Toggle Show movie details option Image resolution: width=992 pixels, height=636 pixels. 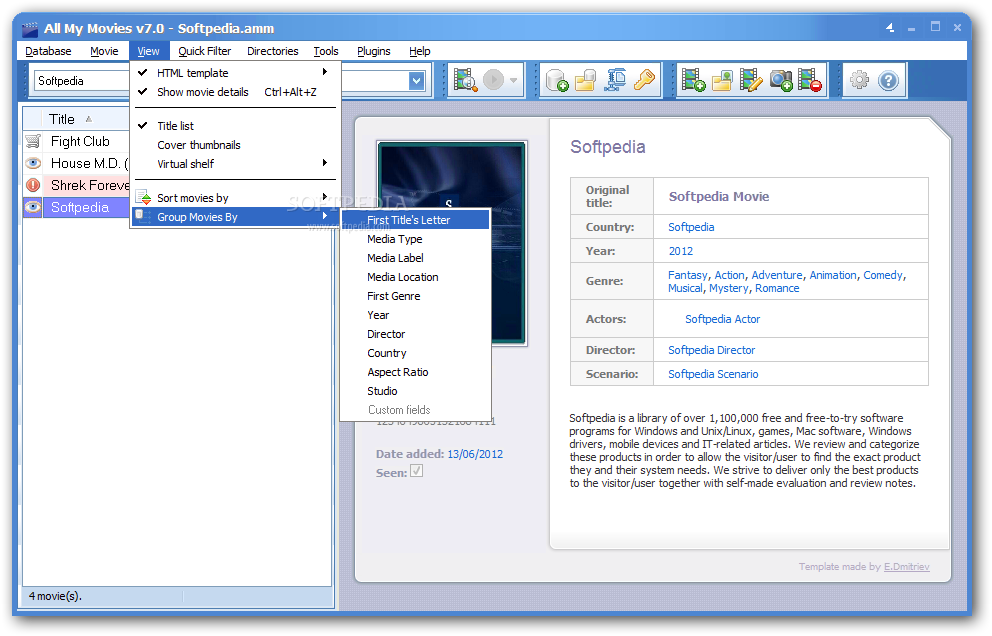235,92
